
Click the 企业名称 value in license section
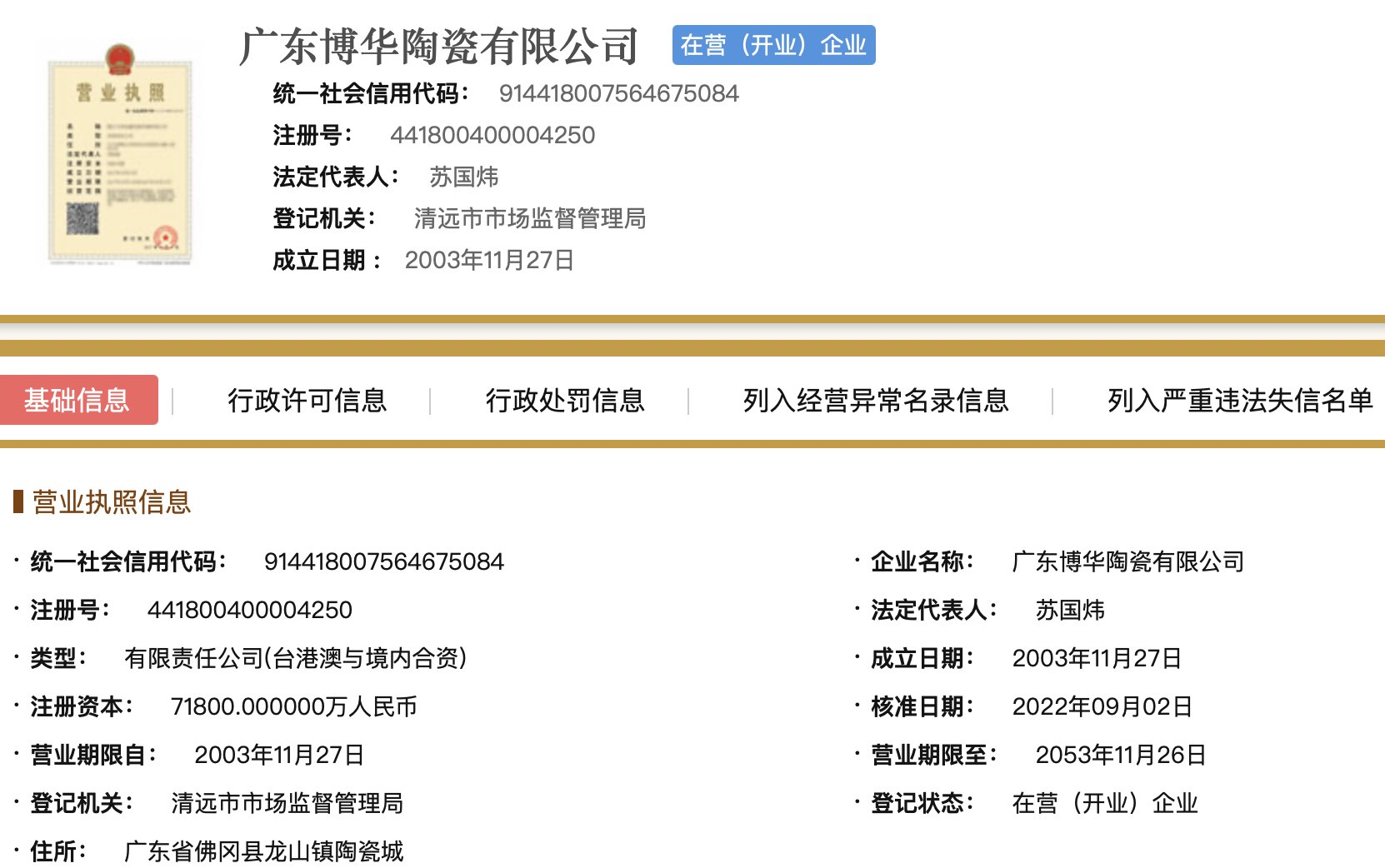click(1127, 561)
